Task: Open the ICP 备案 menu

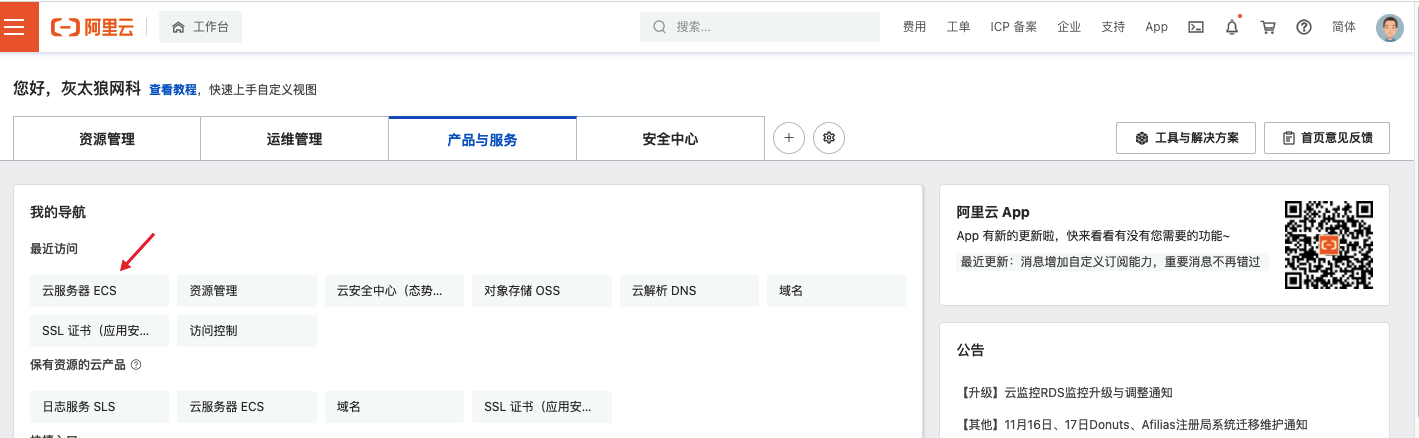Action: click(x=1013, y=27)
